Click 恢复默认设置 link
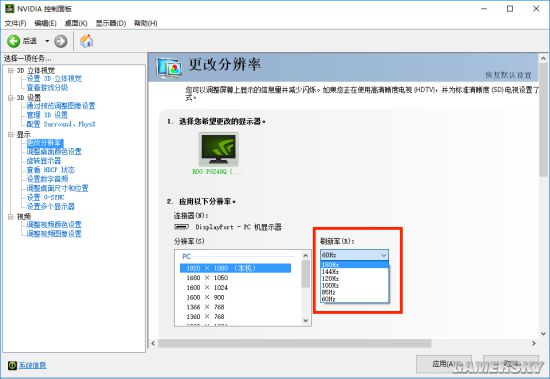 [508, 75]
